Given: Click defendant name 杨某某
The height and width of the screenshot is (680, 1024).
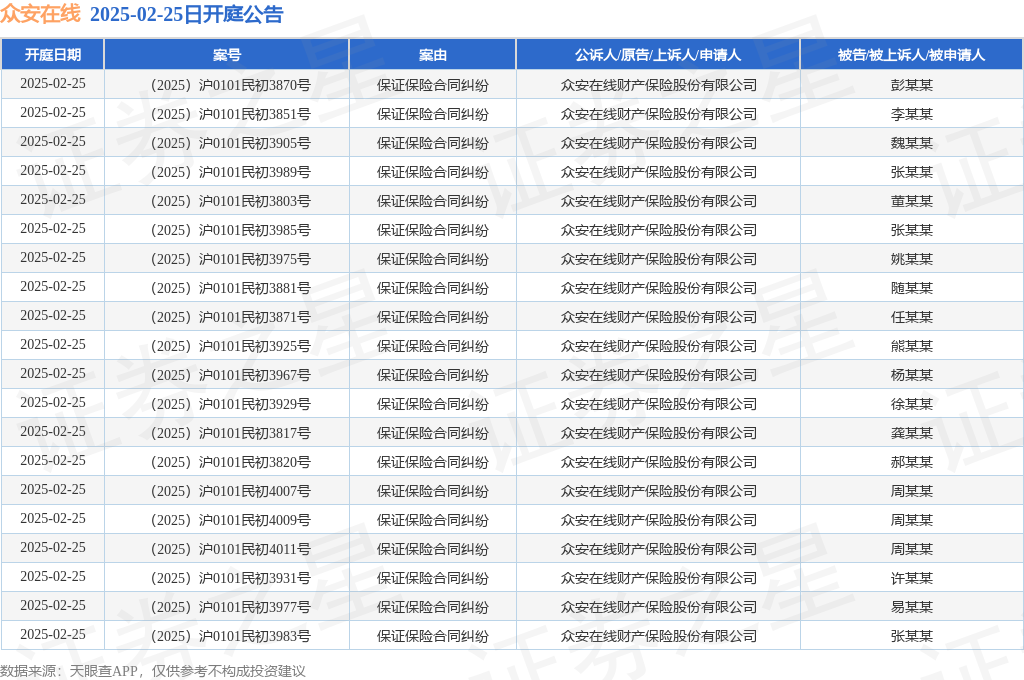Looking at the screenshot, I should (x=912, y=375).
